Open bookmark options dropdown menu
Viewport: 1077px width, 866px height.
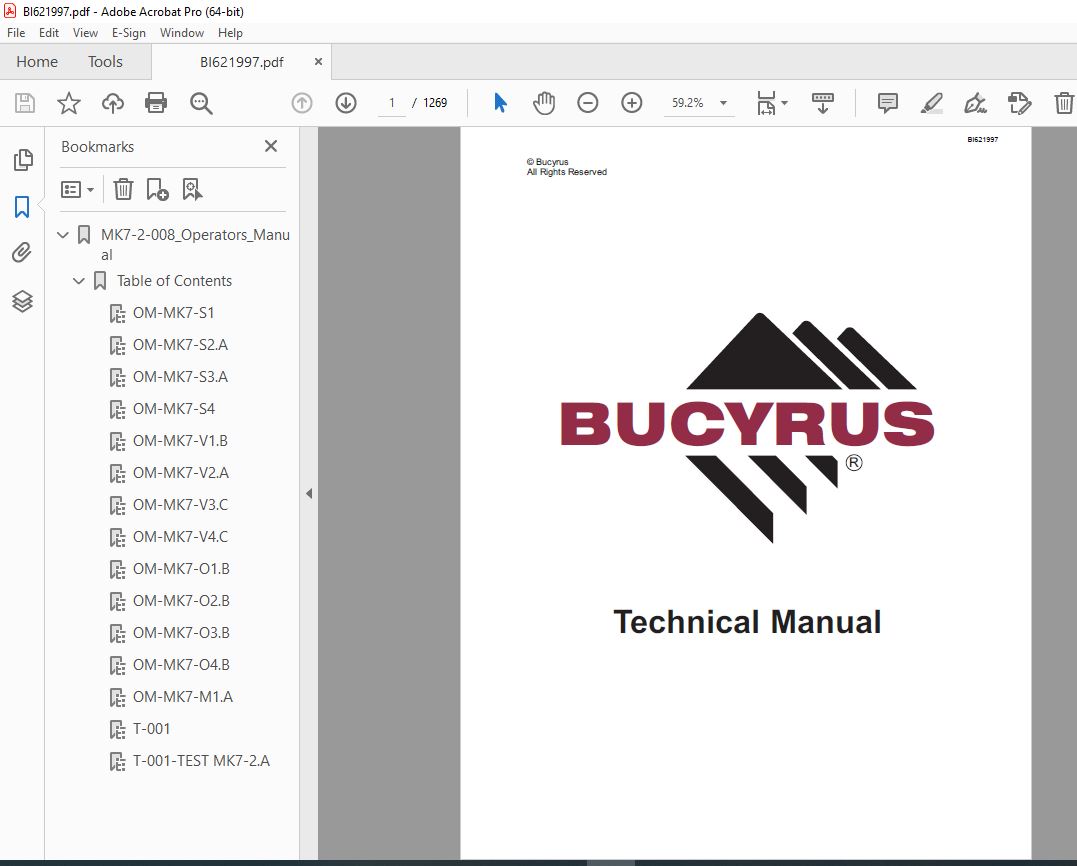[x=78, y=189]
